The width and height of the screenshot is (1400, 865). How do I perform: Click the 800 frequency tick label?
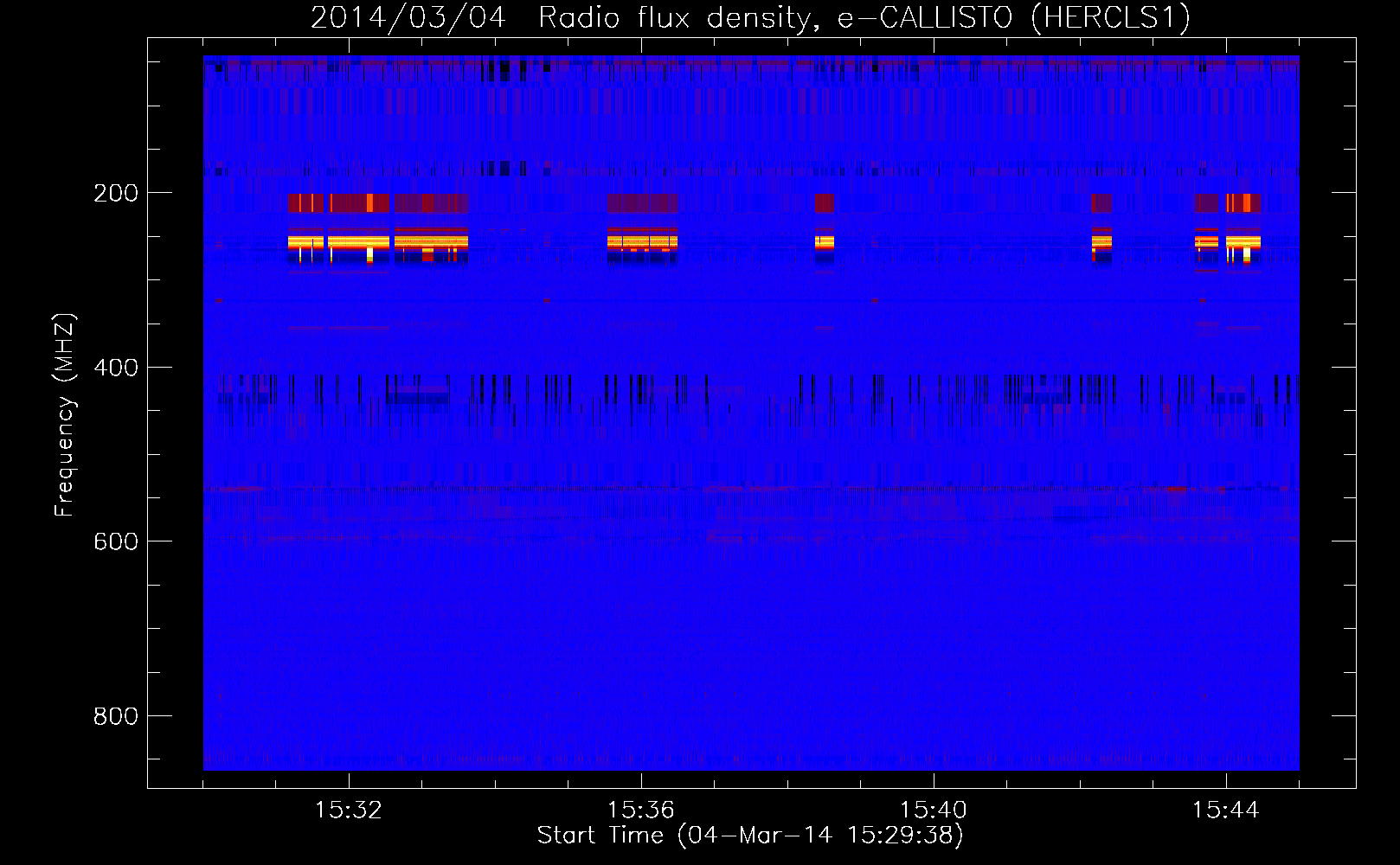coord(116,716)
